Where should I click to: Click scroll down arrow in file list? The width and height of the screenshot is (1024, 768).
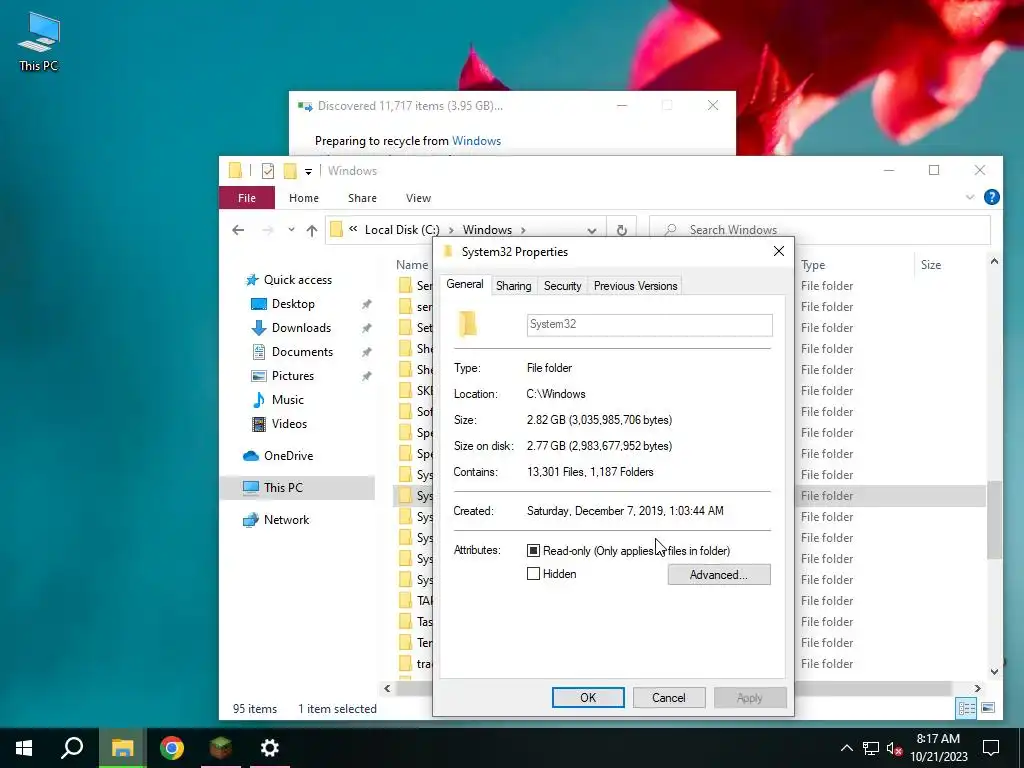[x=994, y=671]
